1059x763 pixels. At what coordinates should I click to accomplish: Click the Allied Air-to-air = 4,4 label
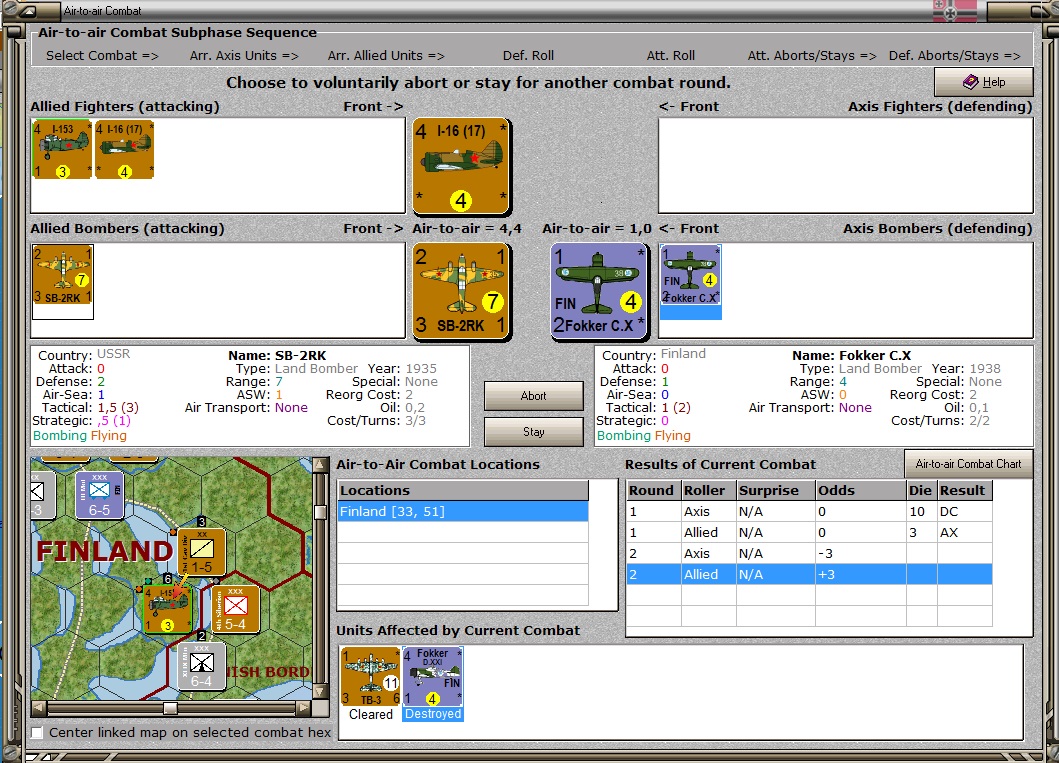467,229
